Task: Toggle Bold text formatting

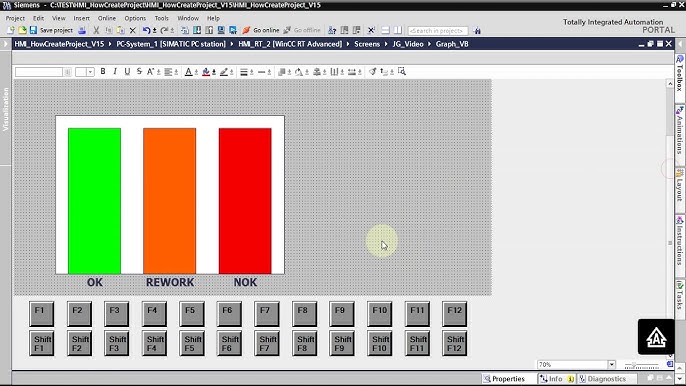Action: 103,71
